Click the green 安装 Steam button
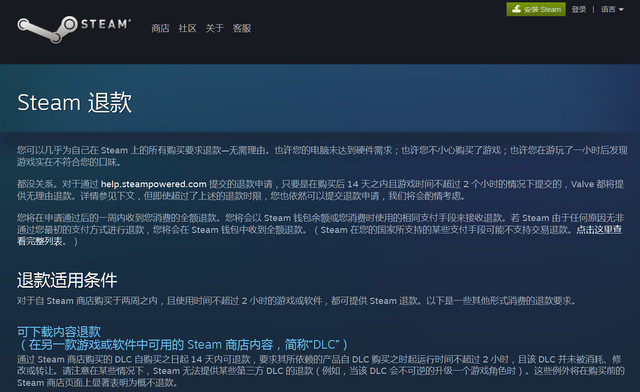The height and width of the screenshot is (392, 640). click(536, 9)
